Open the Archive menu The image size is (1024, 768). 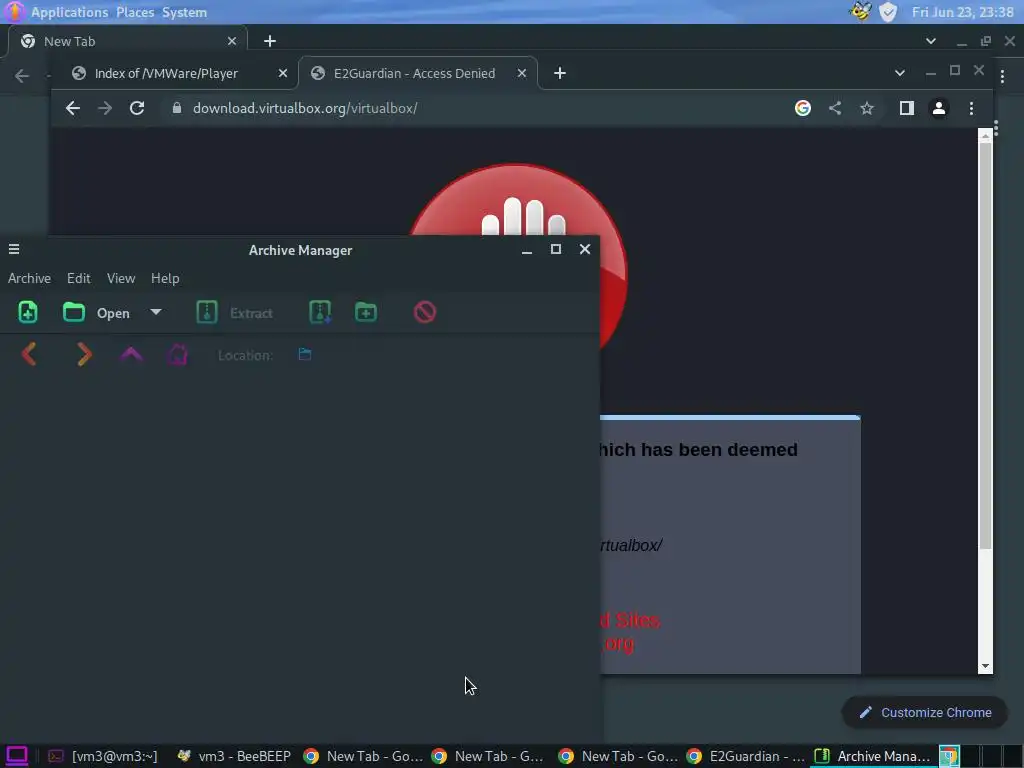point(29,278)
